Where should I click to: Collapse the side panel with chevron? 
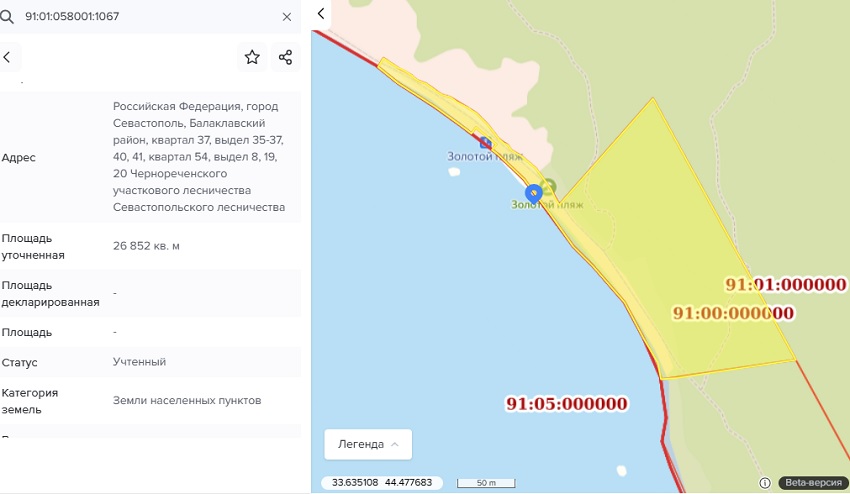(321, 14)
